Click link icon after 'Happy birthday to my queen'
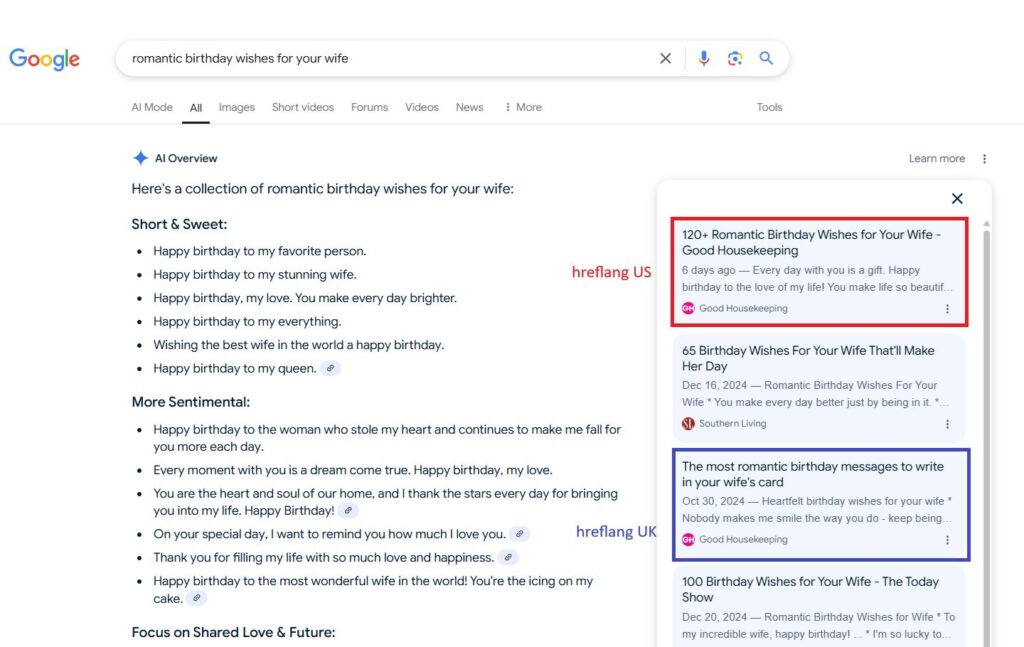Image resolution: width=1024 pixels, height=647 pixels. point(330,369)
